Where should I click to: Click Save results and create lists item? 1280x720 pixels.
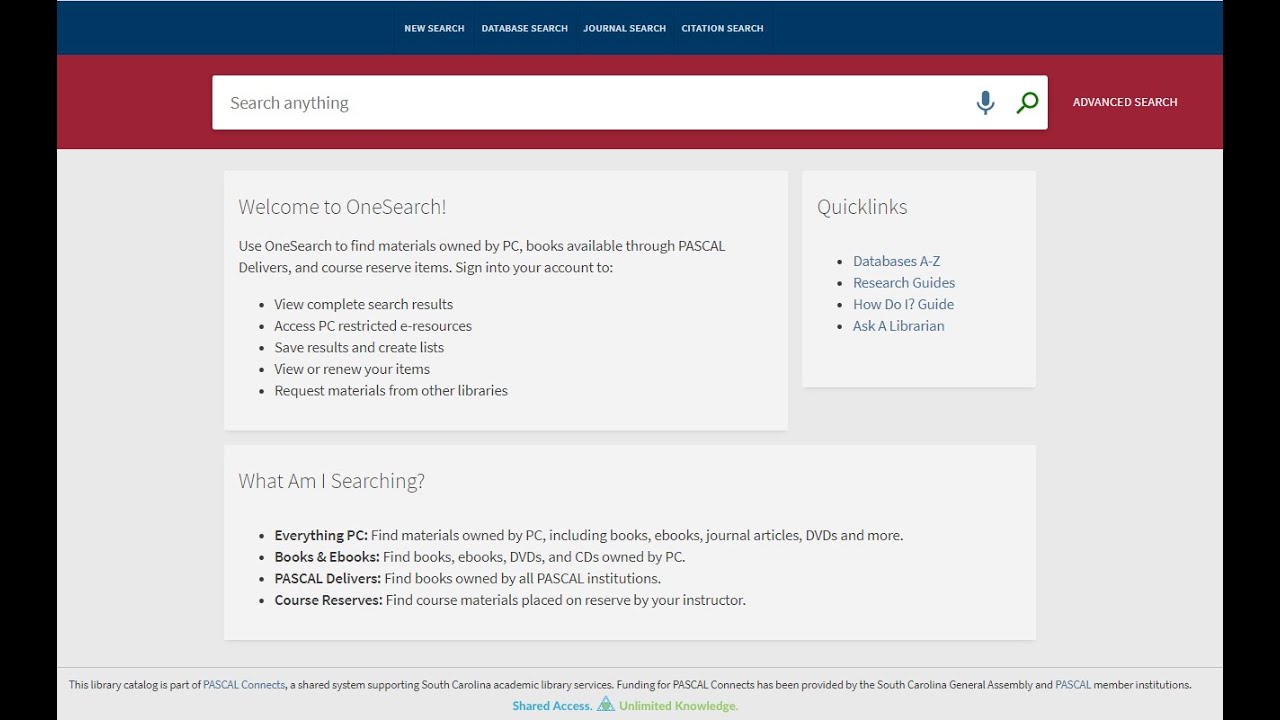coord(359,347)
